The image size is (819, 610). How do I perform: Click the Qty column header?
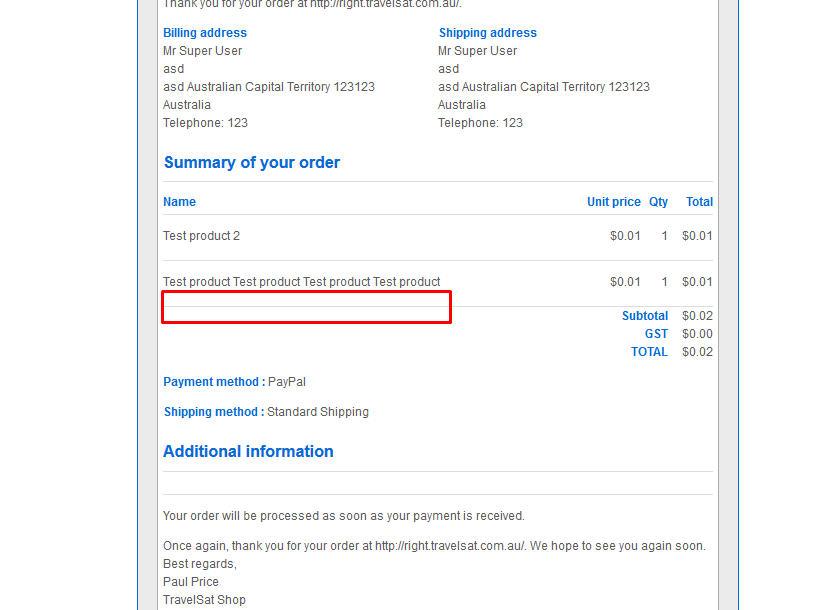[x=658, y=202]
